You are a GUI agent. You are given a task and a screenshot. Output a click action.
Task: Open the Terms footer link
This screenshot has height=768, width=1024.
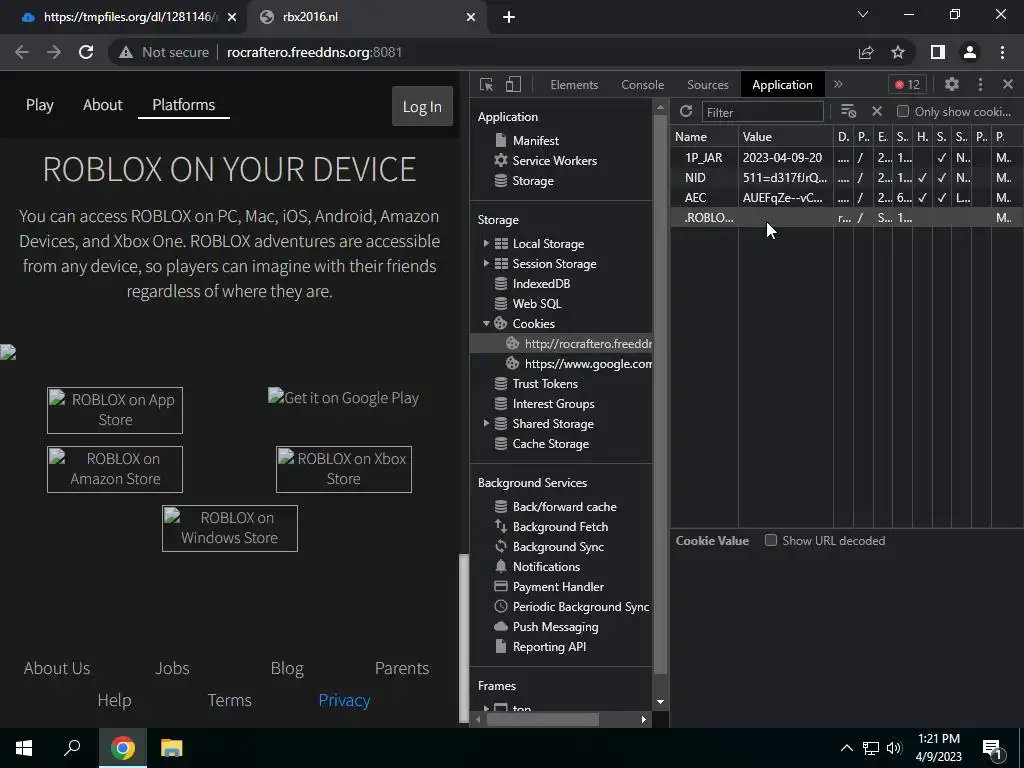tap(229, 700)
